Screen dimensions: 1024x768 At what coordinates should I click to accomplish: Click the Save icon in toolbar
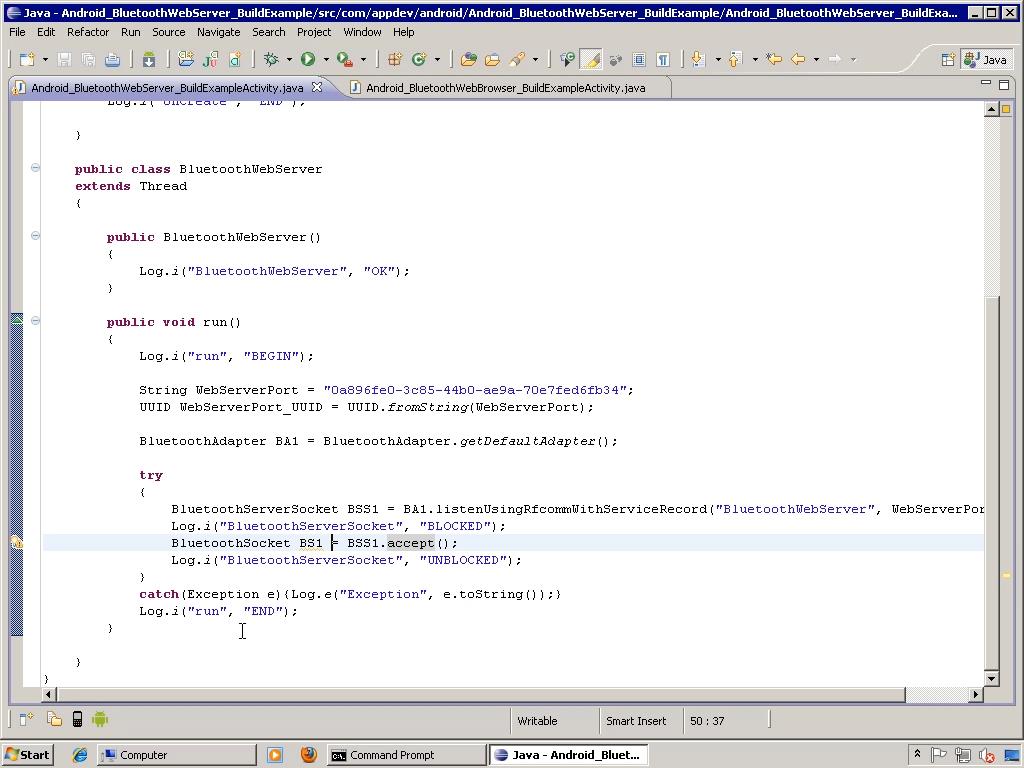click(64, 59)
